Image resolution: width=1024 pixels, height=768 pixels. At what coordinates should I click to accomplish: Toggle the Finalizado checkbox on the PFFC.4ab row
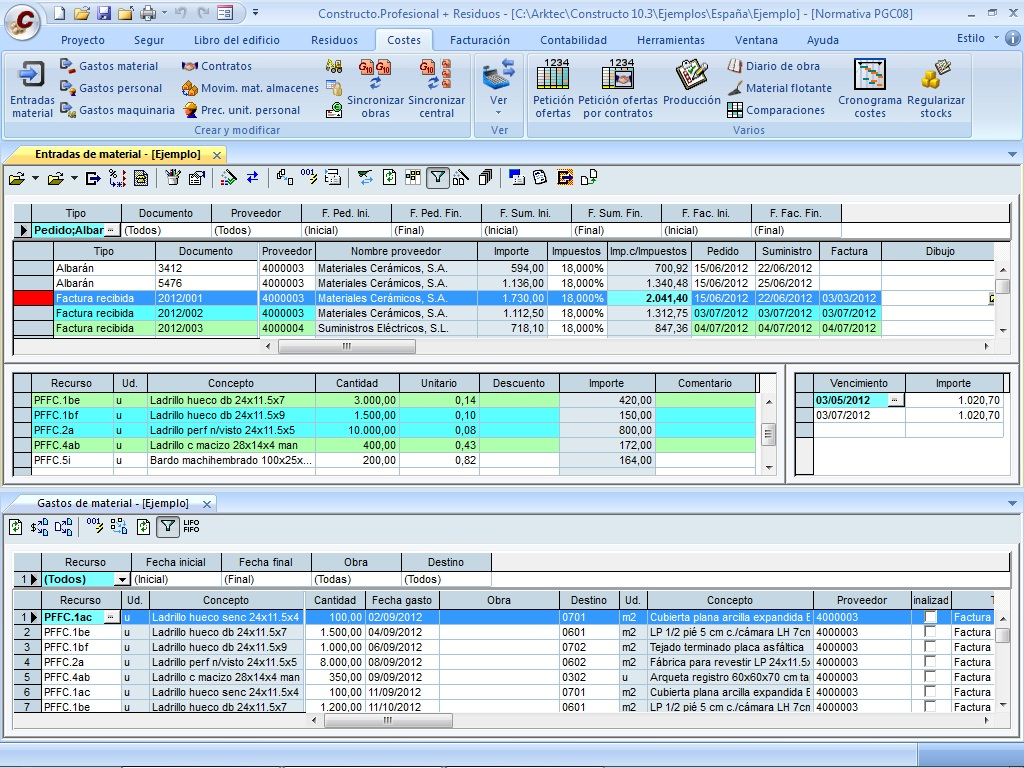931,677
